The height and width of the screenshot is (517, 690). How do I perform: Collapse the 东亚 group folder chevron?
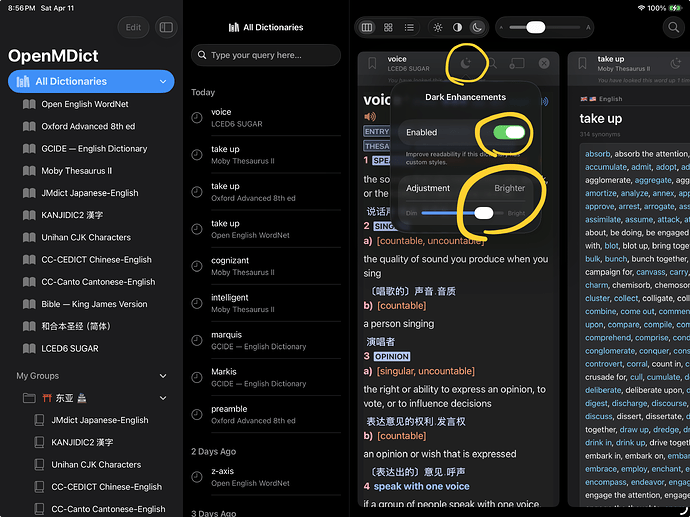click(x=163, y=398)
